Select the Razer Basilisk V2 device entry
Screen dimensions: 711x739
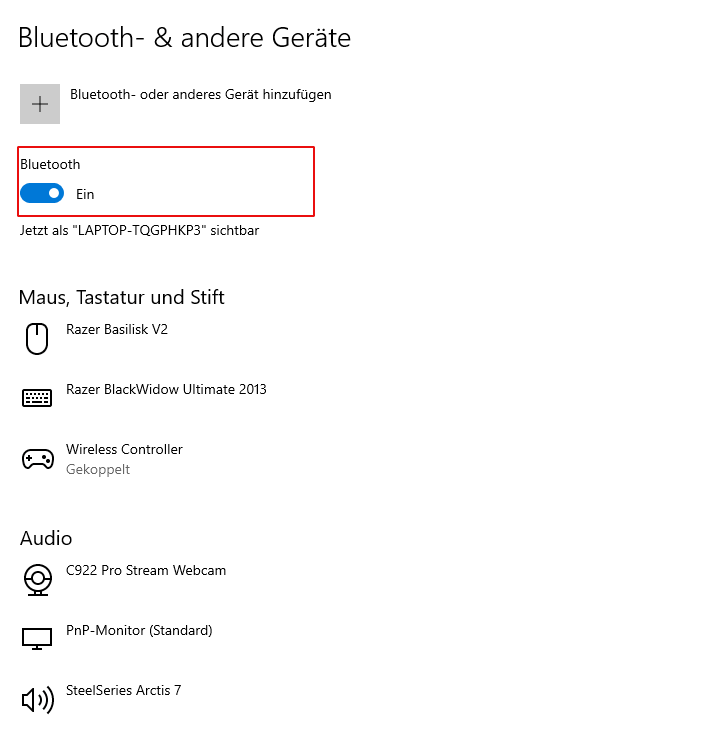(117, 329)
